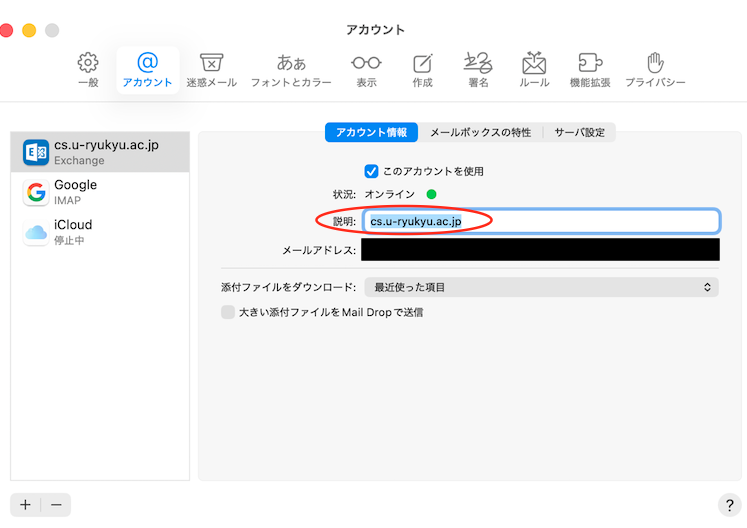Click the メールアドレス field

click(540, 250)
